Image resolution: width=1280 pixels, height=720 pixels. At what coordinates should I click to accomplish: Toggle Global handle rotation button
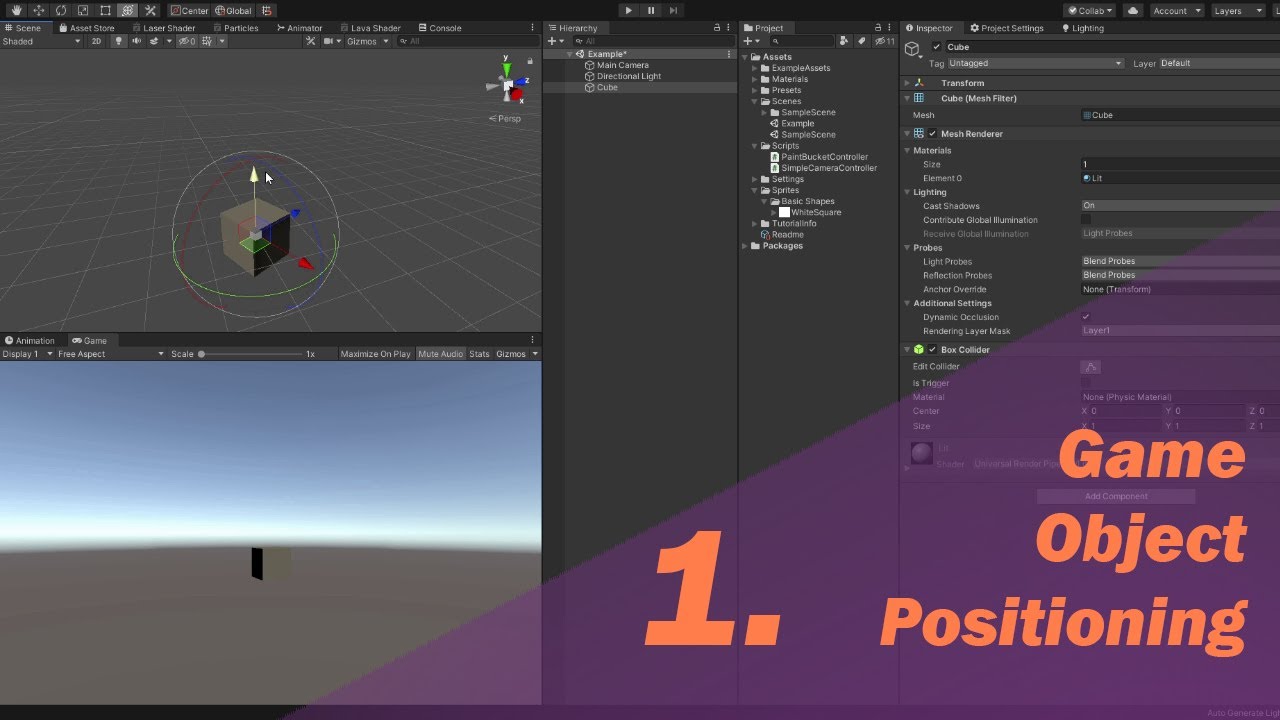coord(233,10)
